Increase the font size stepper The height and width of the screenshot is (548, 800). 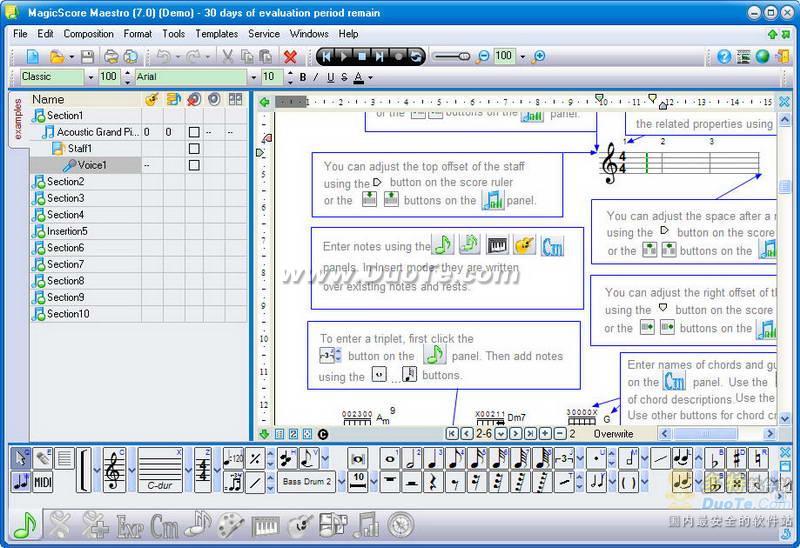coord(290,73)
